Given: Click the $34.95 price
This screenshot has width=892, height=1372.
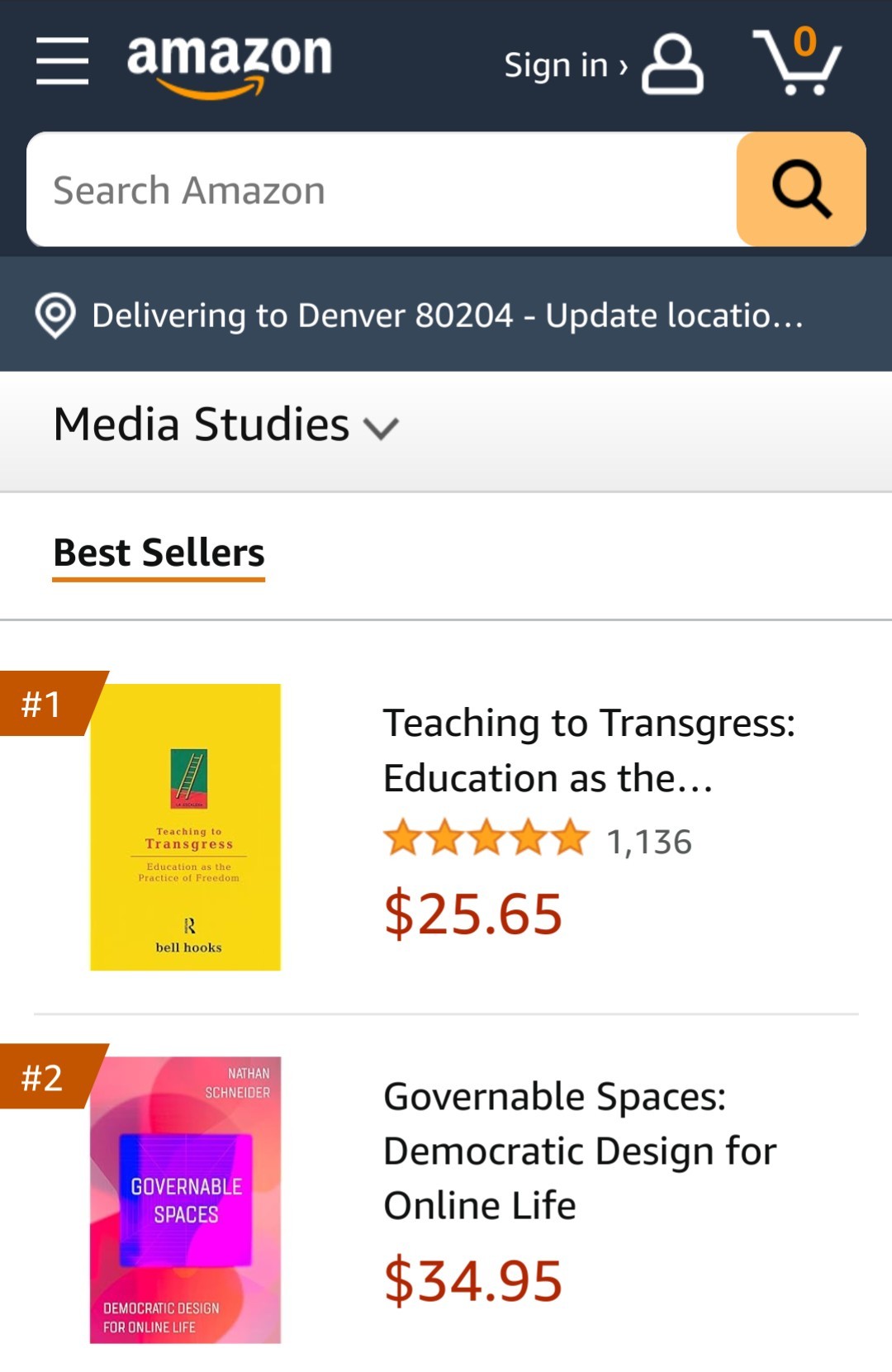Looking at the screenshot, I should coord(473,1281).
